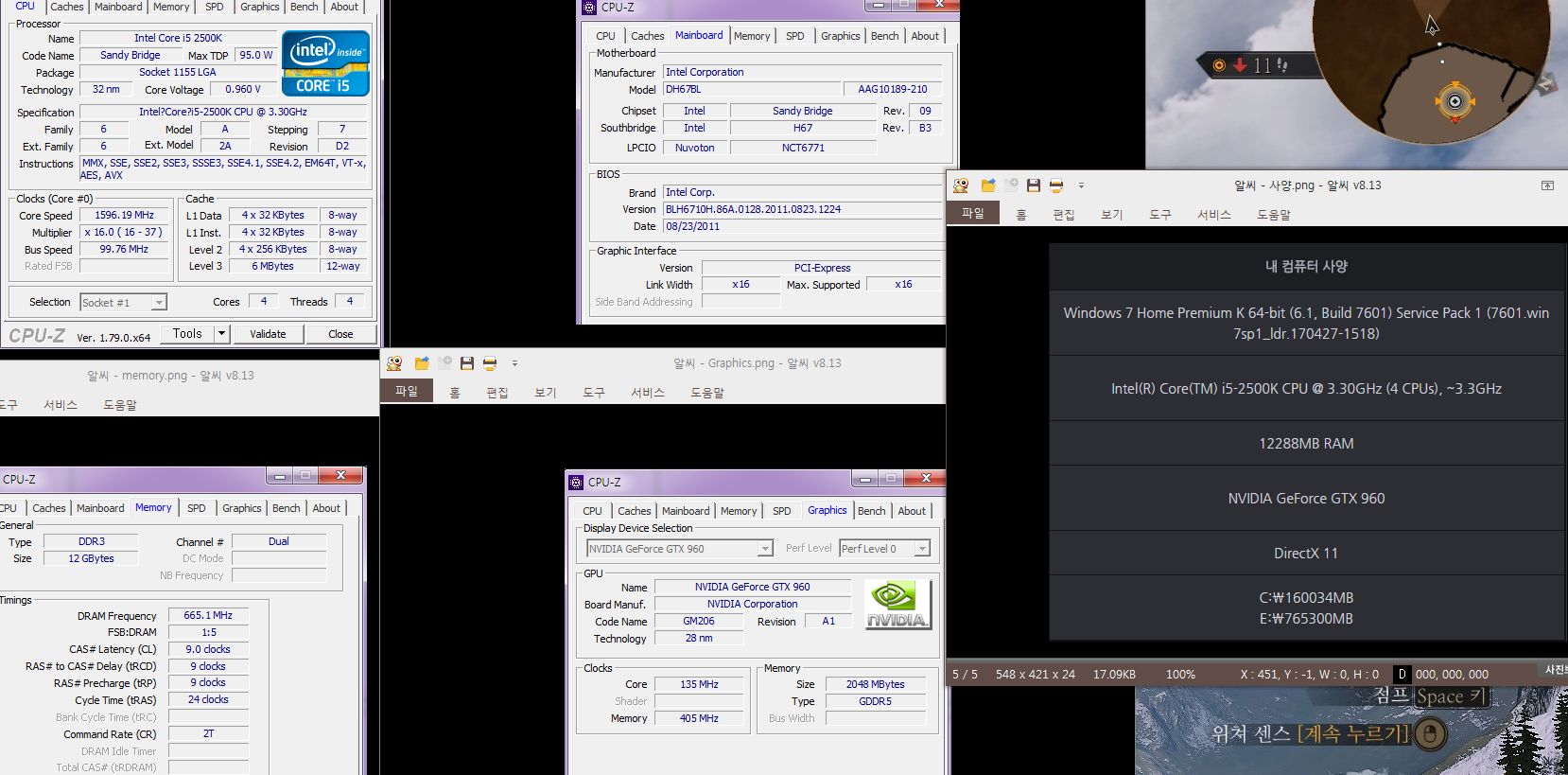This screenshot has width=1568, height=775.
Task: Open Bench tab in CPU-Z Graphics window
Action: pyautogui.click(x=872, y=511)
